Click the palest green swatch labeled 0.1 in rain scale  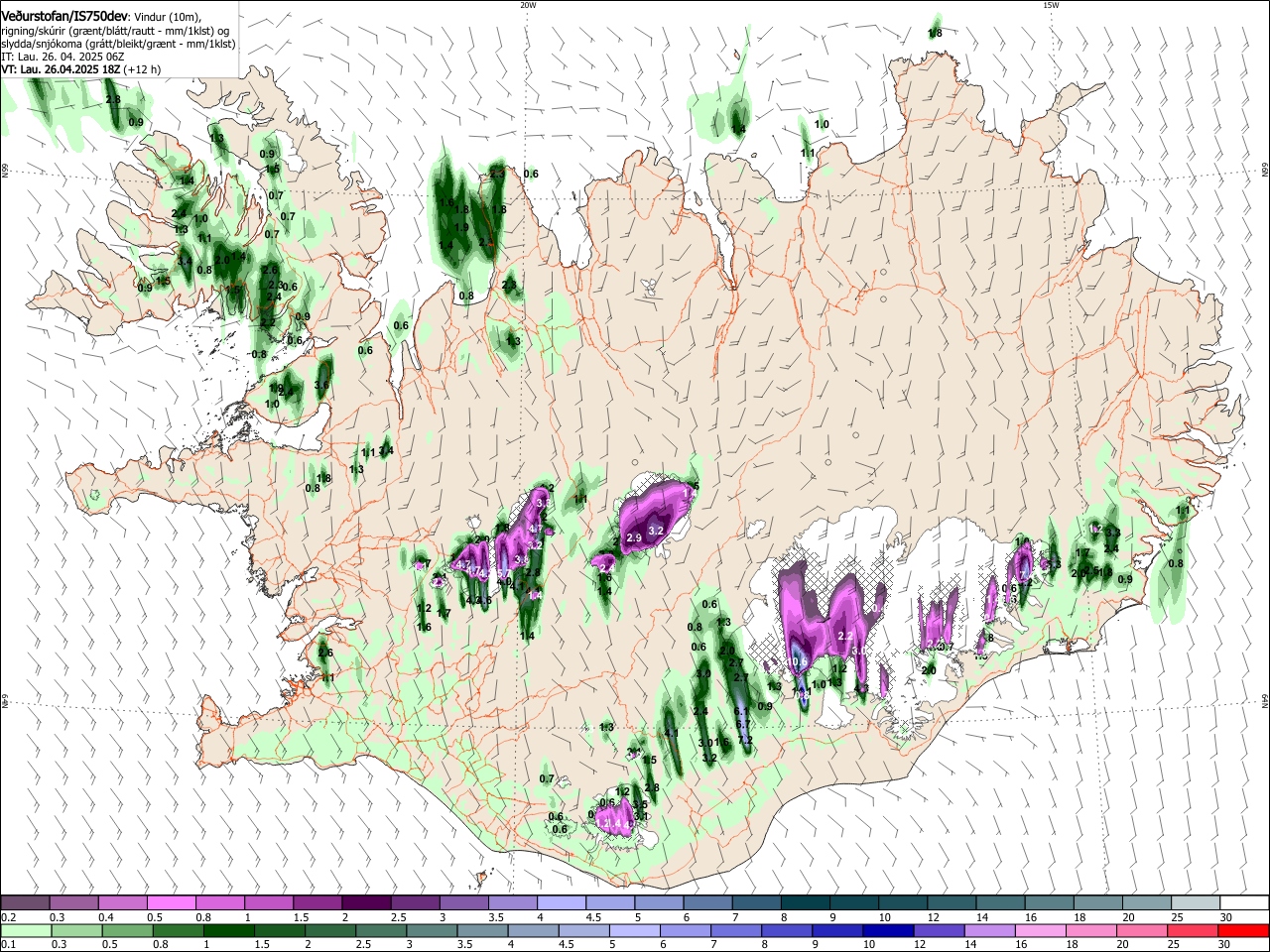26,930
